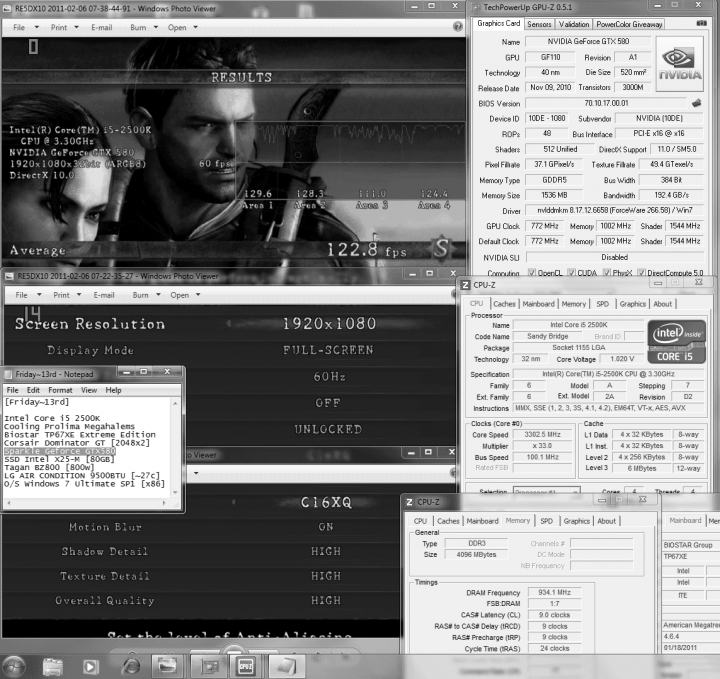Click the Intel Core i5 logo in CPU-Z

(676, 342)
